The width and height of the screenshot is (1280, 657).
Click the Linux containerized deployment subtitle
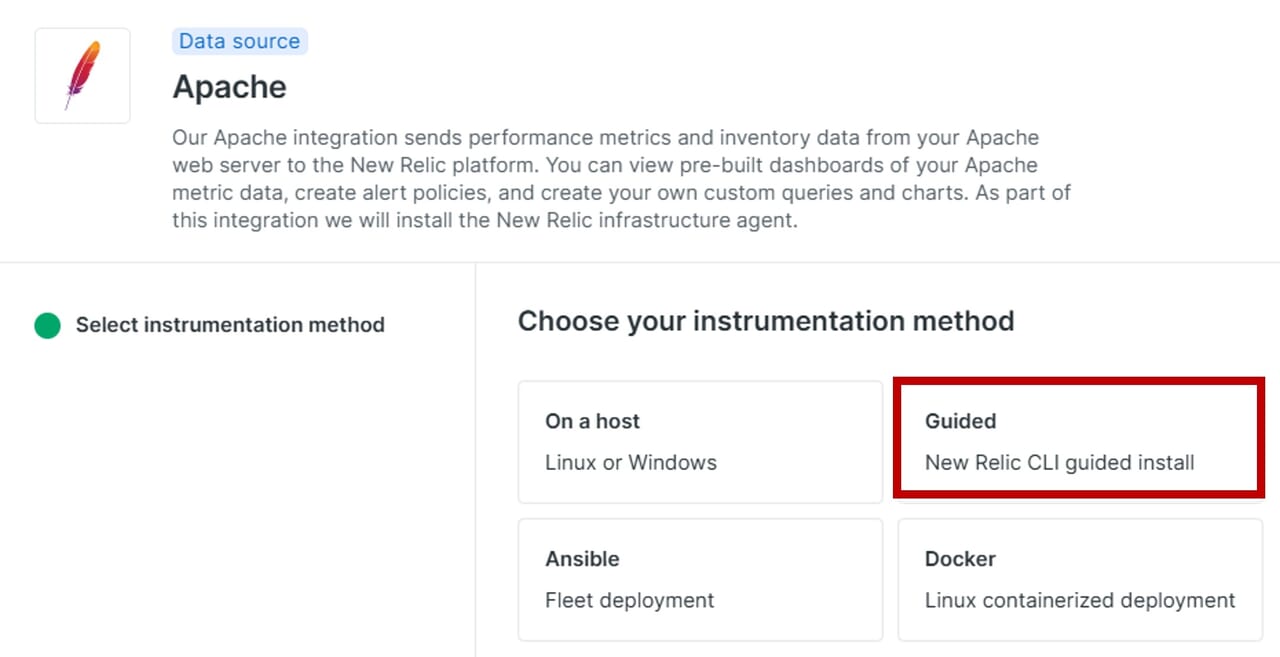pyautogui.click(x=1080, y=601)
